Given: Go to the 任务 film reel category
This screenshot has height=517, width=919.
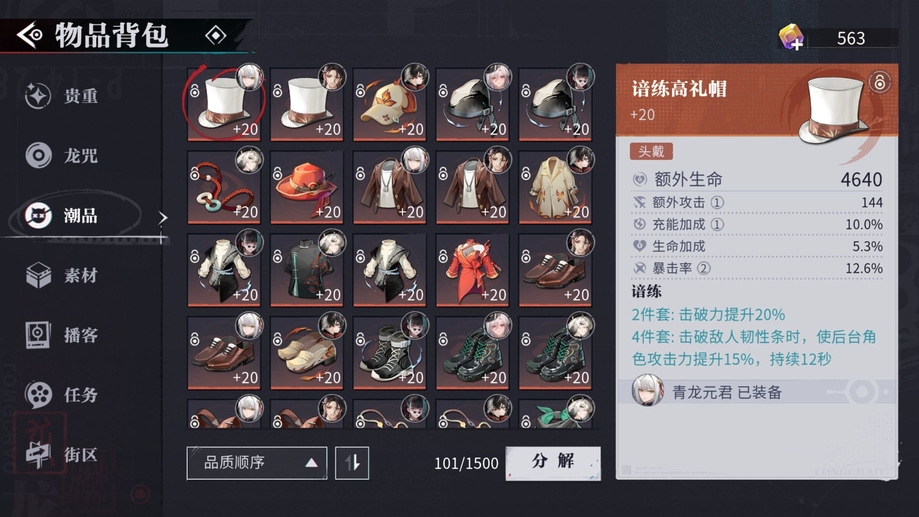Looking at the screenshot, I should (x=62, y=394).
